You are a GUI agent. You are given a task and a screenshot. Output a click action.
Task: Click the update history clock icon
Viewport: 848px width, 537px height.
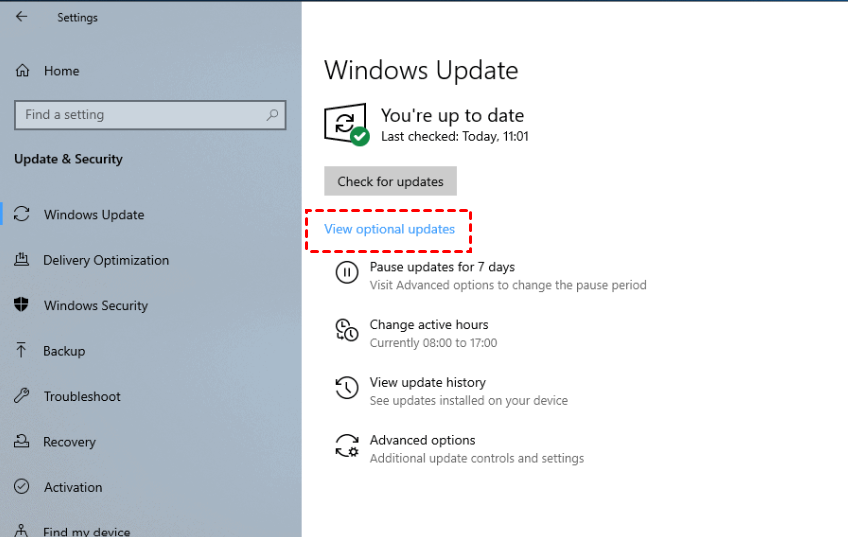tap(347, 388)
